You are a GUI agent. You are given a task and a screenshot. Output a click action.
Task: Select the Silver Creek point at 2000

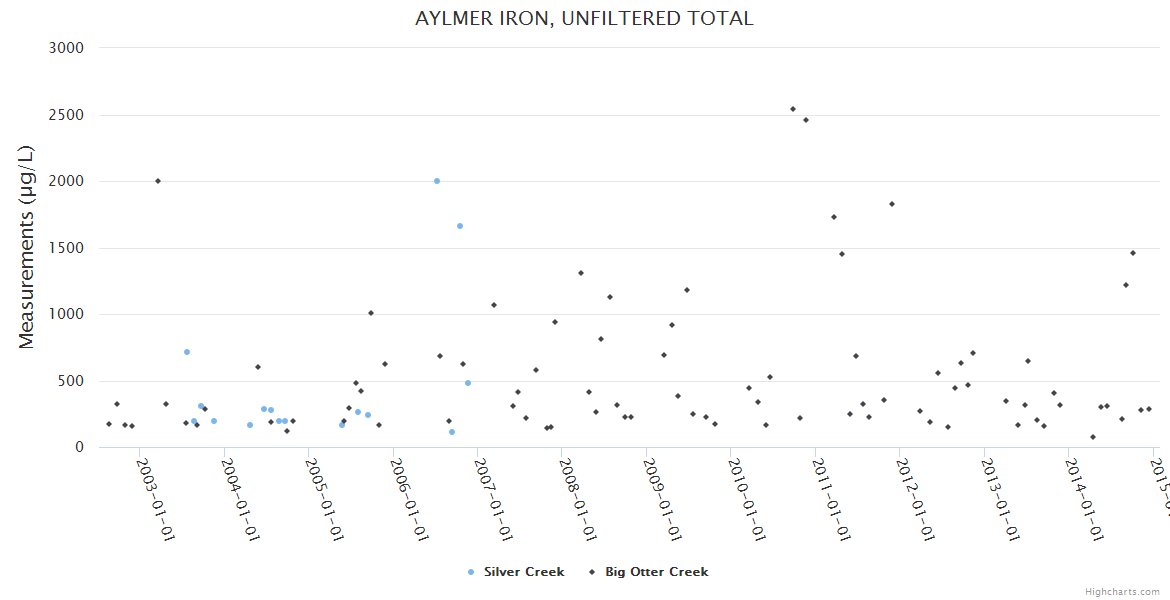click(x=437, y=181)
